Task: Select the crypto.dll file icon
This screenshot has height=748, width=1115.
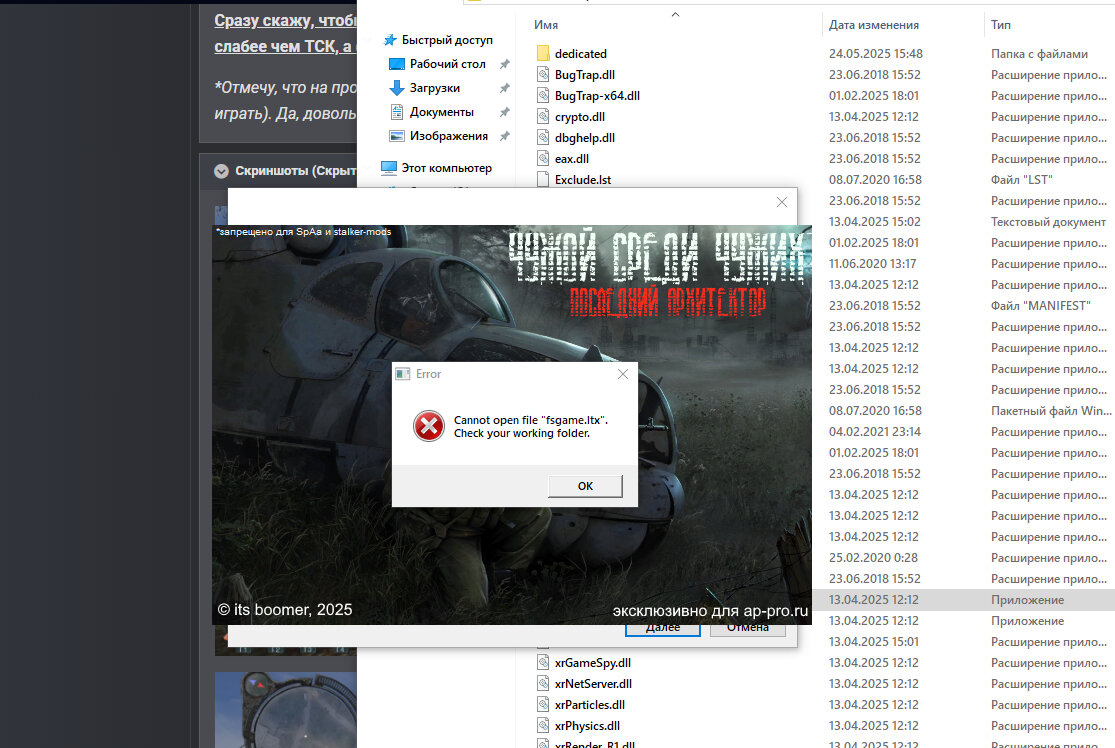Action: coord(543,117)
